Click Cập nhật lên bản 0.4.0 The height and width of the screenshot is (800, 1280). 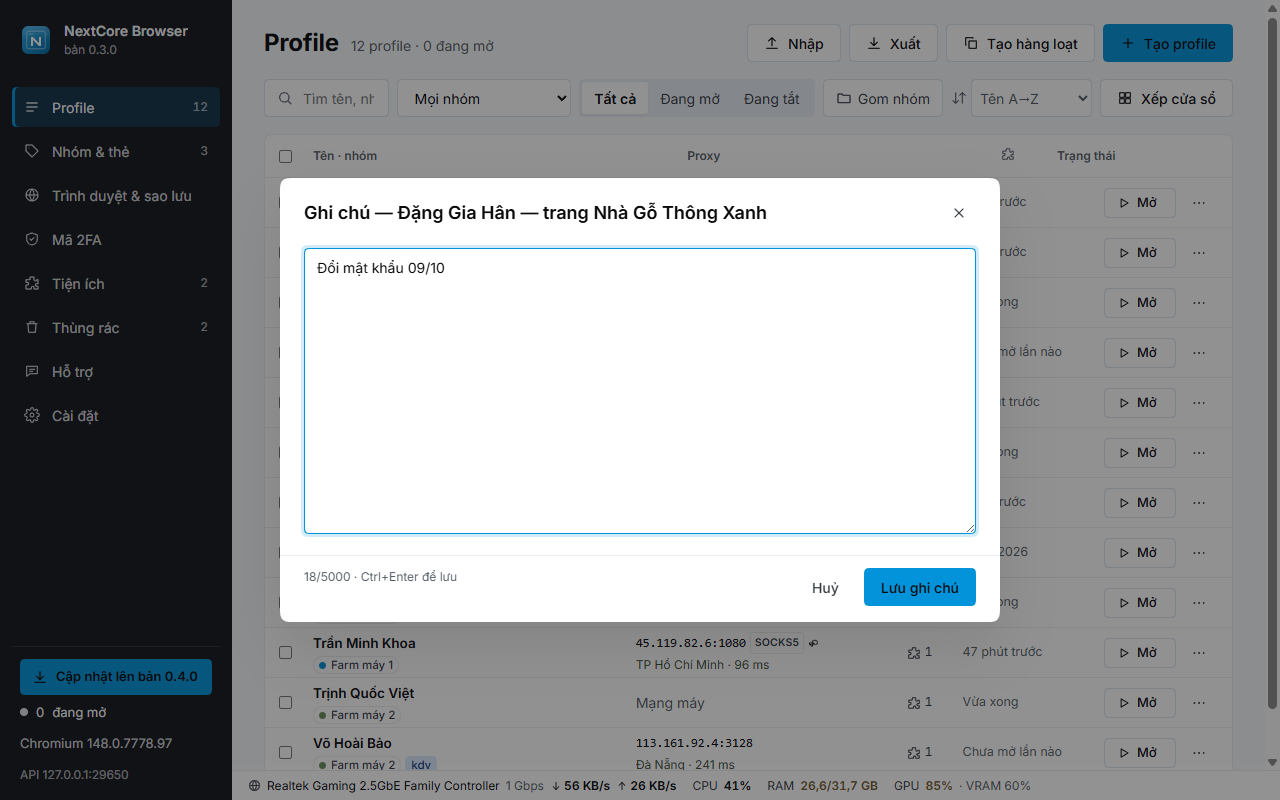[x=116, y=677]
